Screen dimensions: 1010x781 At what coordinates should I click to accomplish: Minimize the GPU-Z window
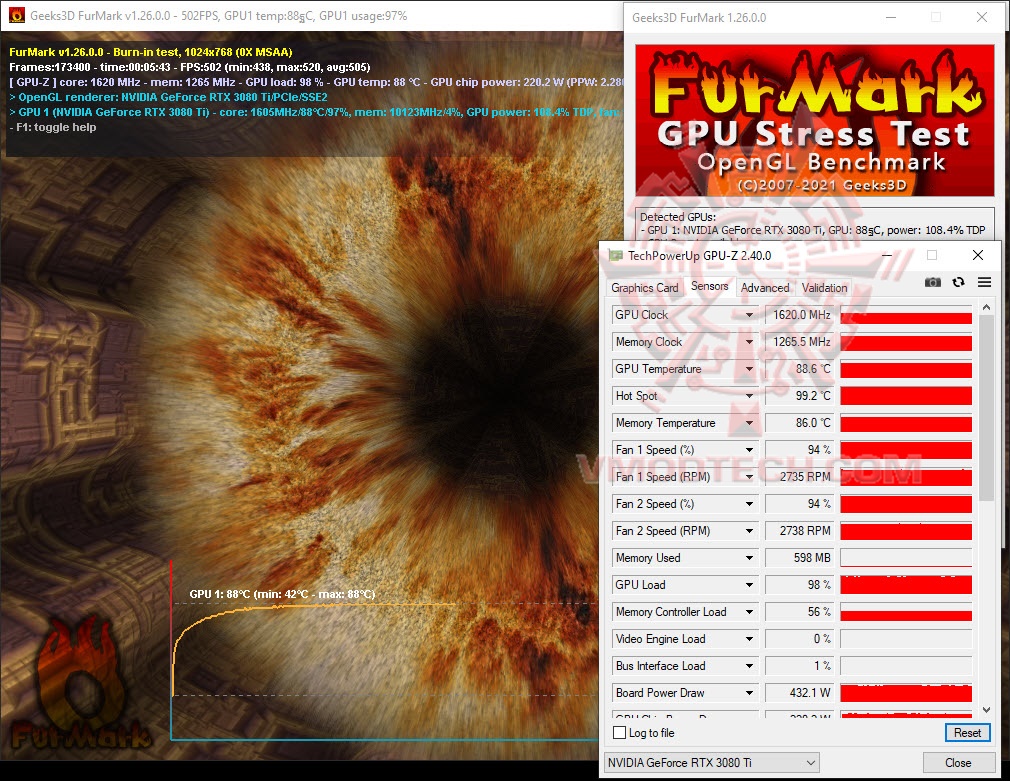(x=887, y=255)
